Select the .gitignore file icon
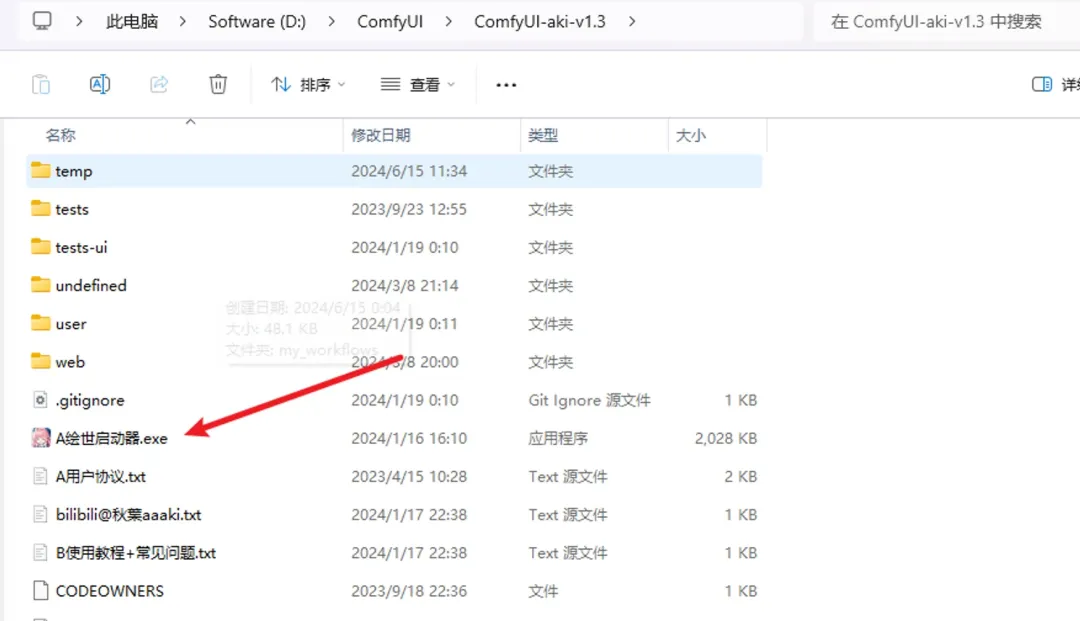This screenshot has height=621, width=1080. (40, 400)
